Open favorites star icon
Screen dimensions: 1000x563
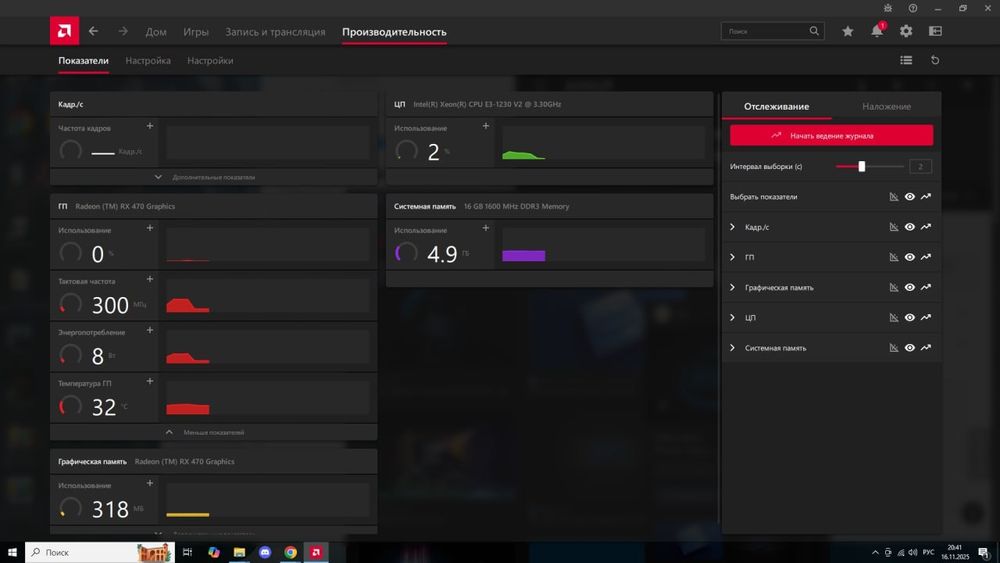(848, 31)
